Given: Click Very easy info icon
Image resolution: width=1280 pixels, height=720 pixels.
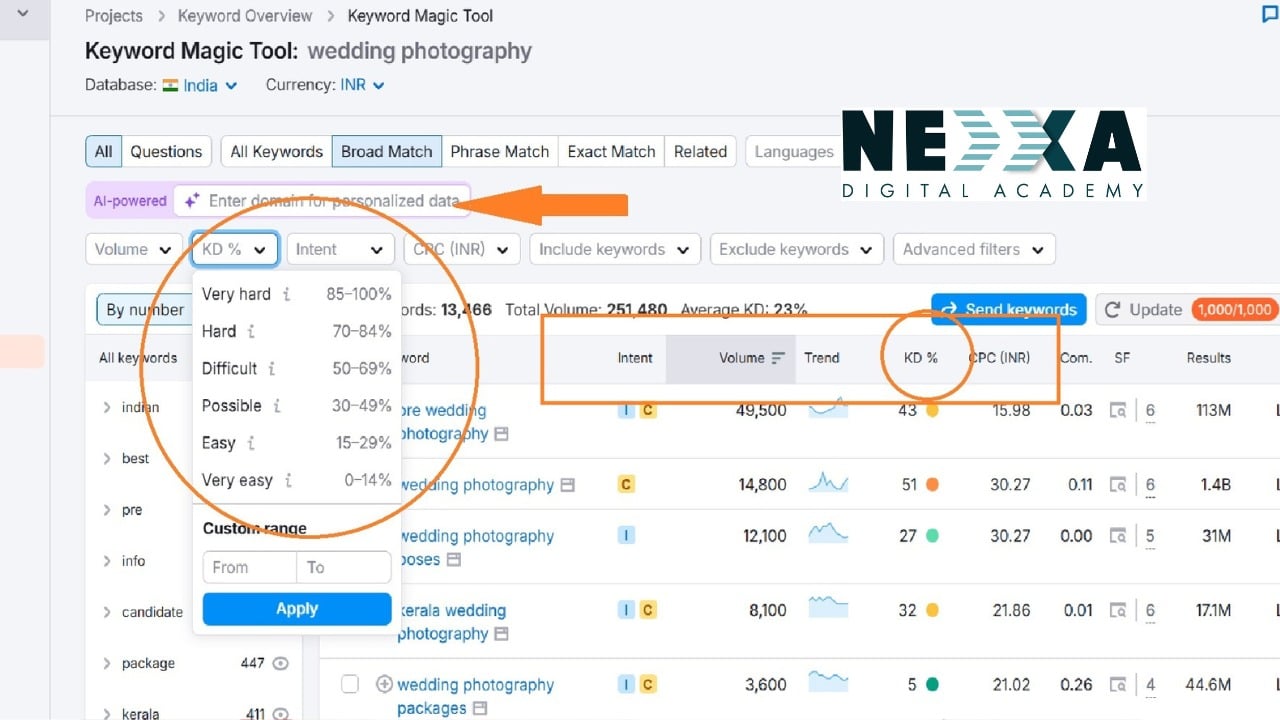Looking at the screenshot, I should 288,481.
